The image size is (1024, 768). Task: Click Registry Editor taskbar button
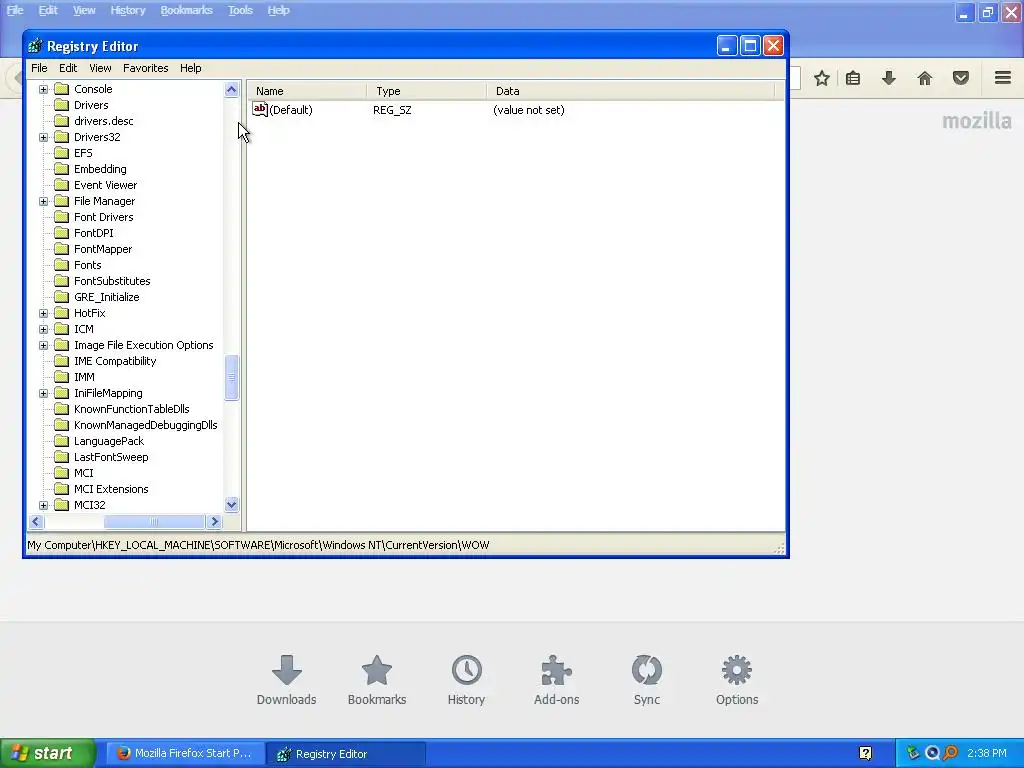[346, 754]
